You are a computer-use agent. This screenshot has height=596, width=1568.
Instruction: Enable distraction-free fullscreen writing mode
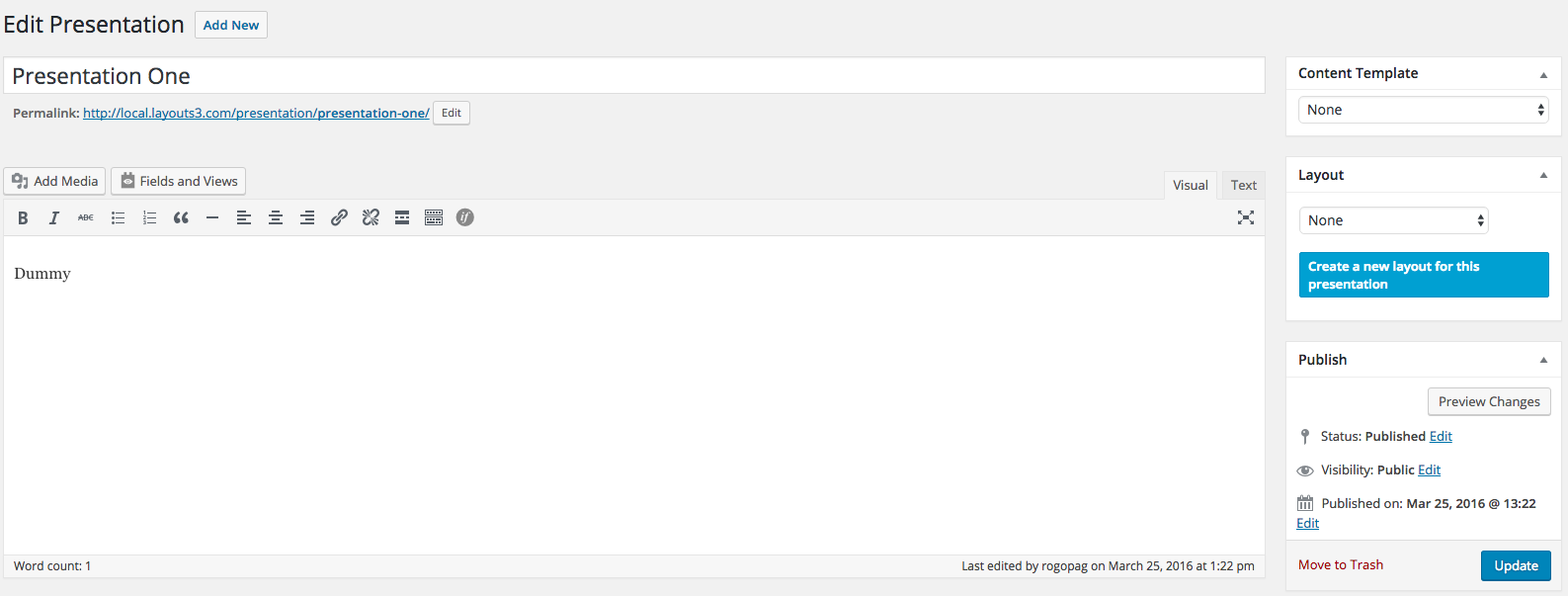pyautogui.click(x=1246, y=217)
